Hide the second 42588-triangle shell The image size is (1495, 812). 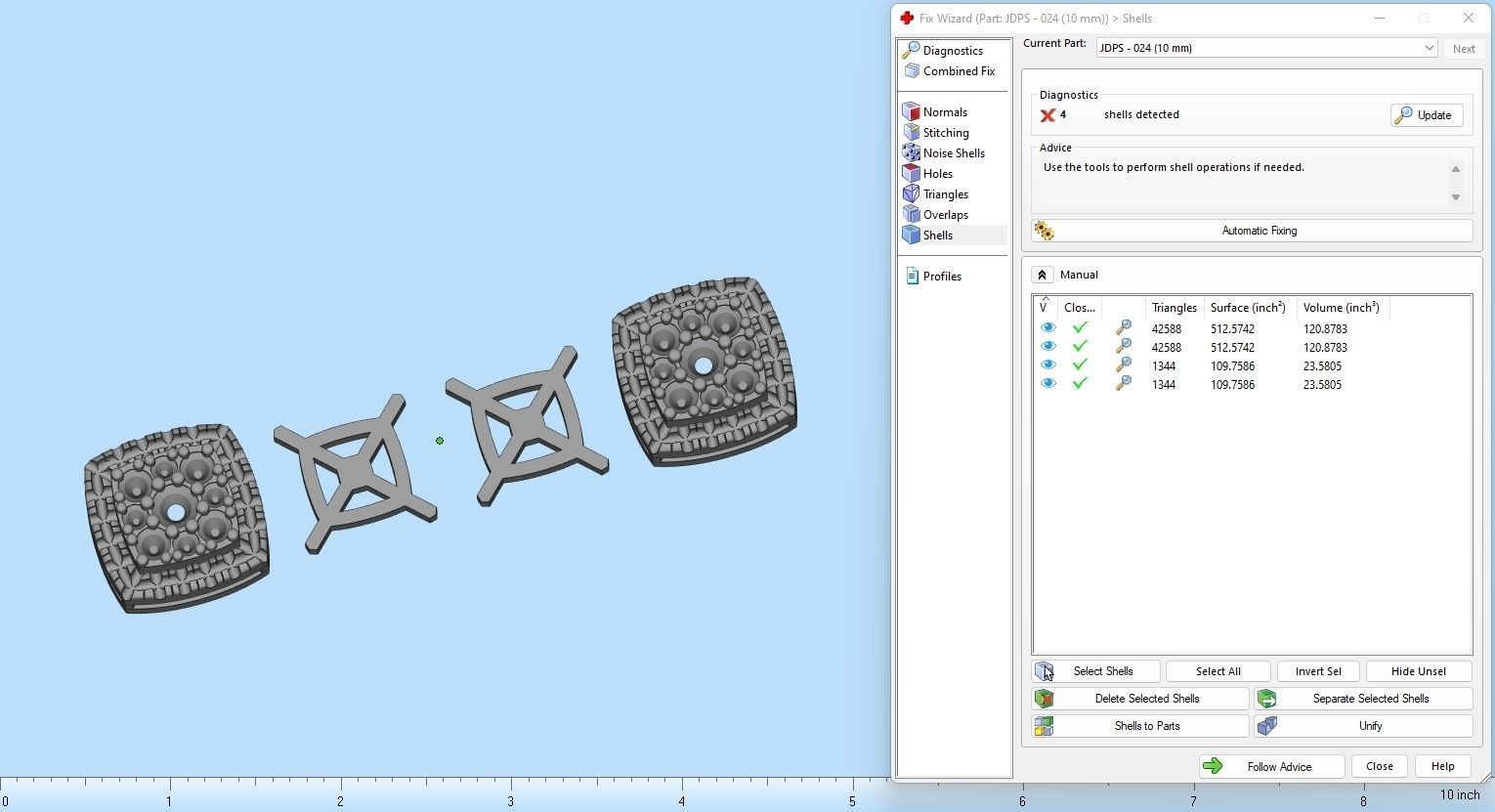tap(1047, 347)
